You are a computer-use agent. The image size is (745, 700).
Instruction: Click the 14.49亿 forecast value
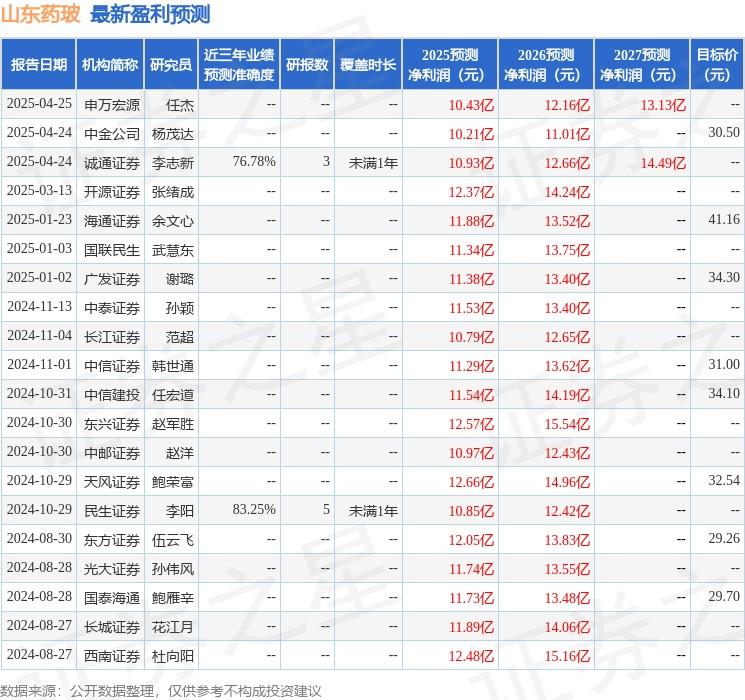coord(663,163)
